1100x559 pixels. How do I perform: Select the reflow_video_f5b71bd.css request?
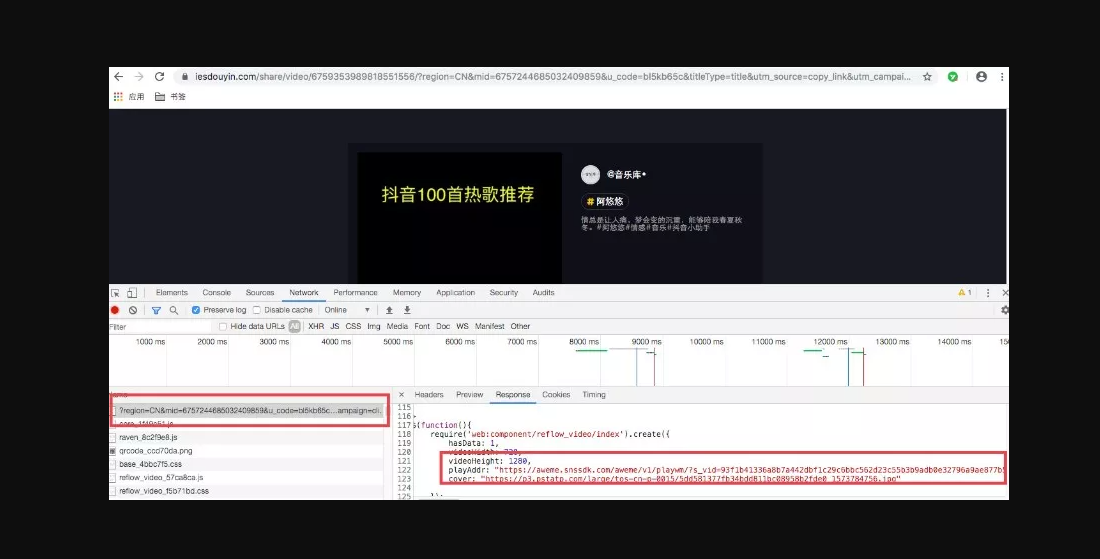(246, 491)
